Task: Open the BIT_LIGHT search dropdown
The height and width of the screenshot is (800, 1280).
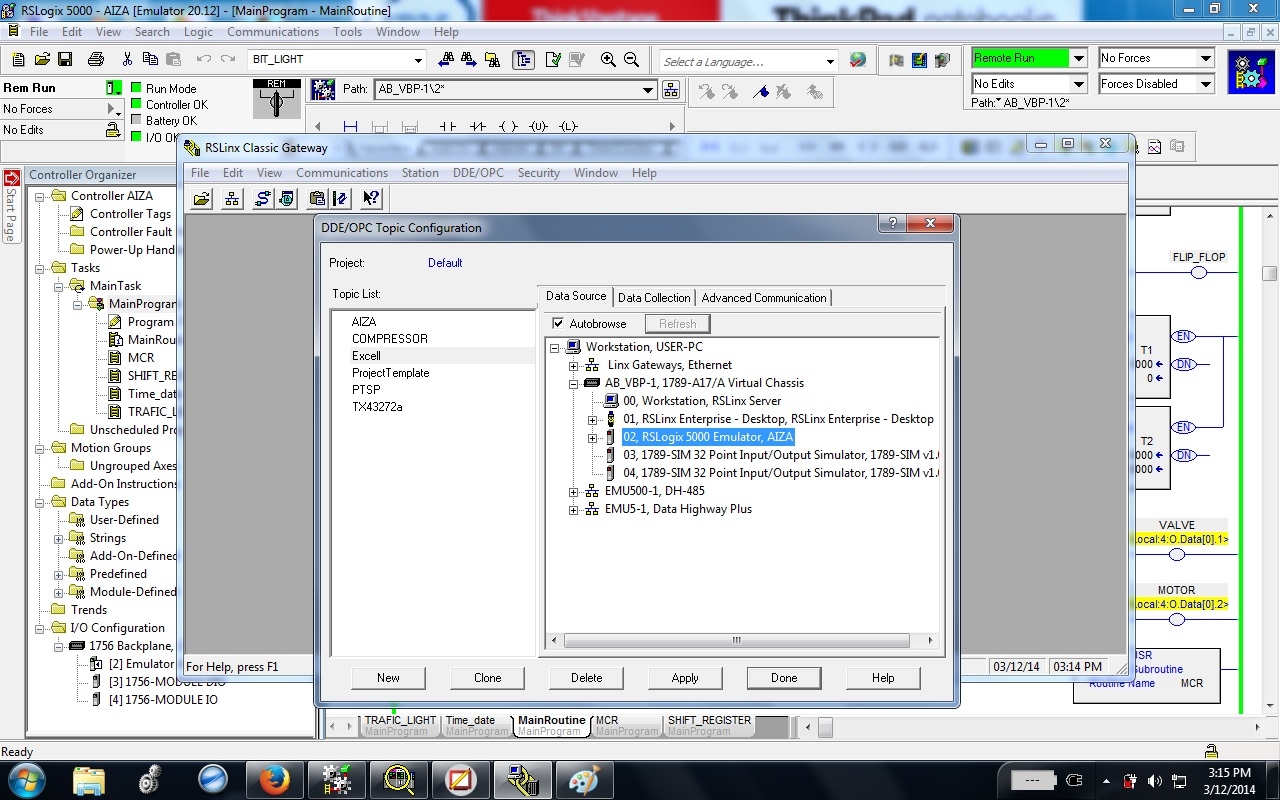Action: pos(419,60)
